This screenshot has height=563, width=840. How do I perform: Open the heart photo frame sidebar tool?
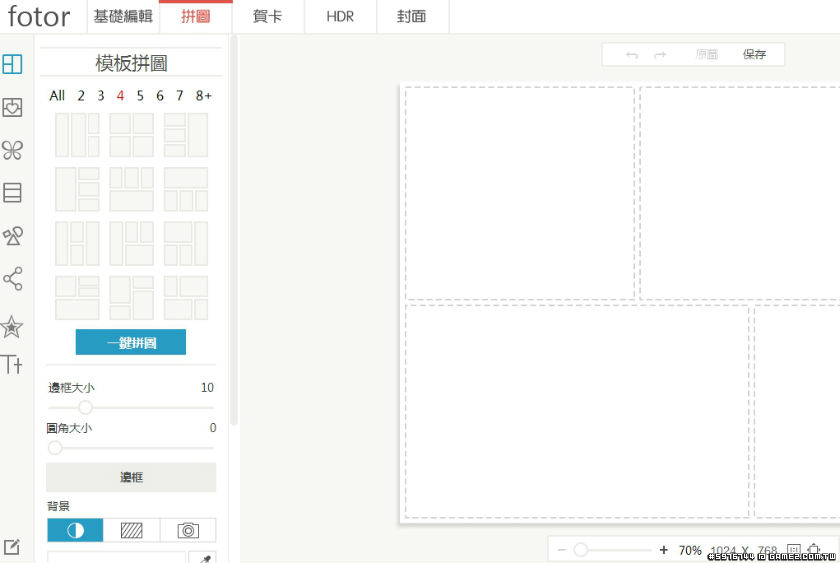click(12, 108)
